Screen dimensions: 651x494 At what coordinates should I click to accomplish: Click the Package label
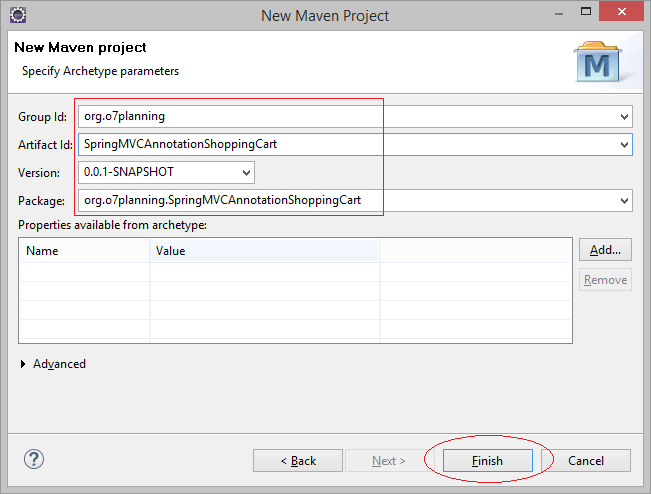[42, 201]
